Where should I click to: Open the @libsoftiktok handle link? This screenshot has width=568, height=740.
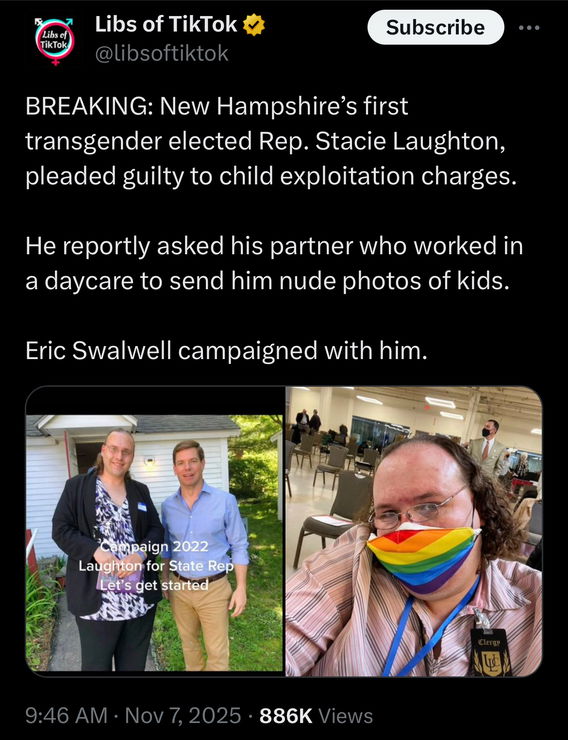tap(162, 53)
